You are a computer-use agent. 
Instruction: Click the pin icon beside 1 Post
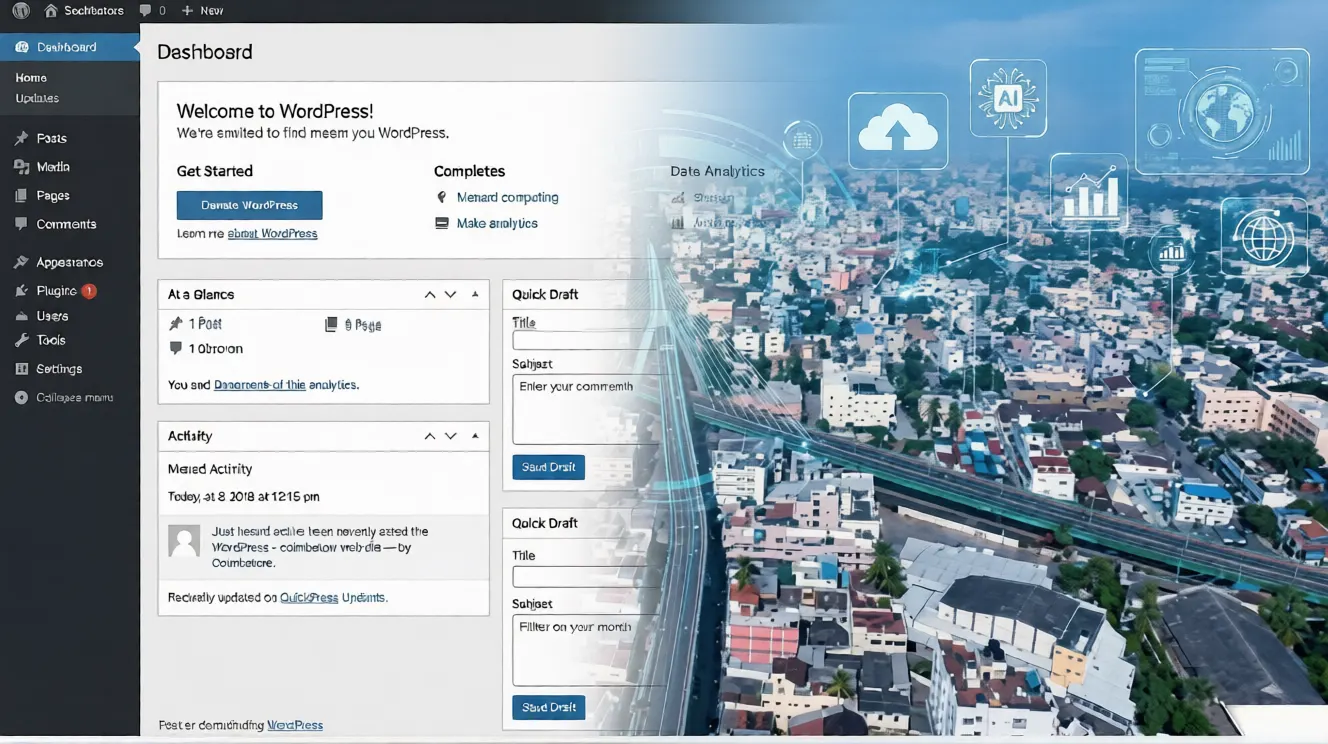coord(176,323)
